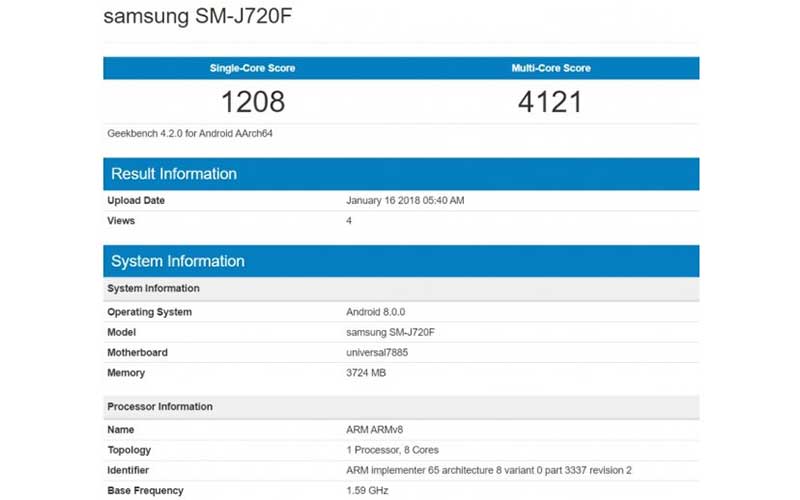The width and height of the screenshot is (800, 500).
Task: Select the Model value 'samsung SM-J720F'
Action: click(x=390, y=333)
